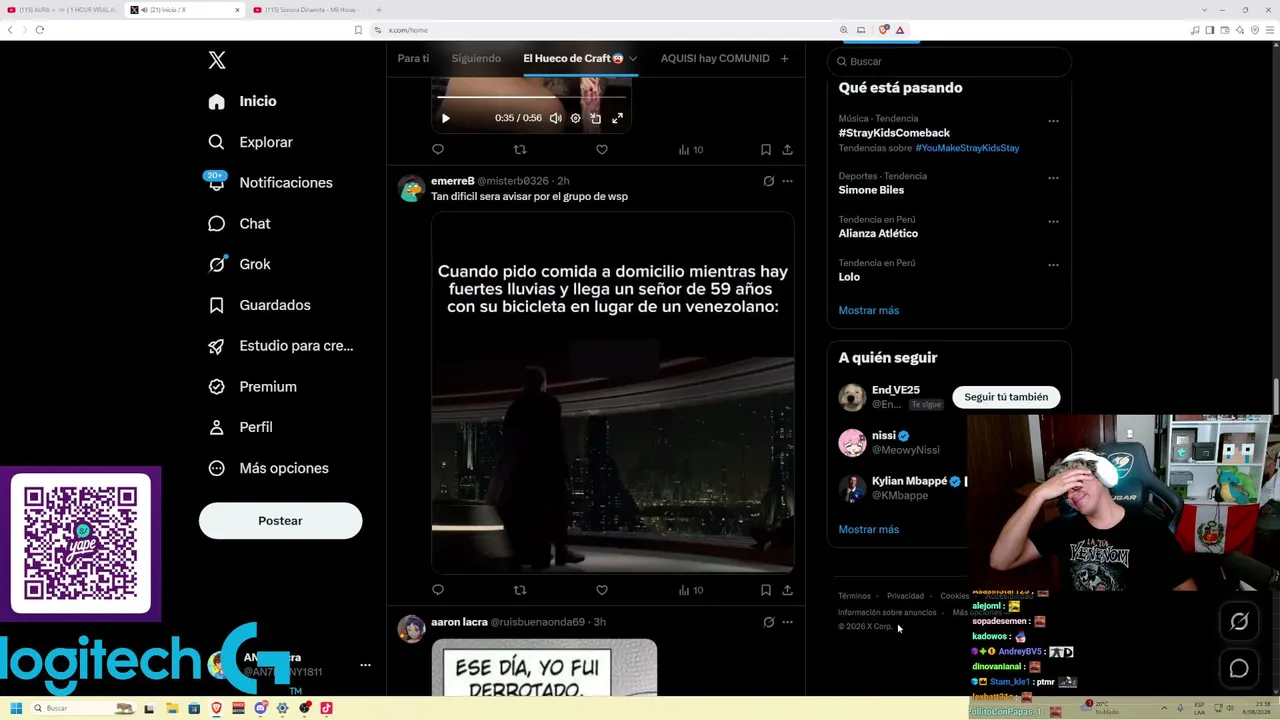Open Guardados bookmarks page
Viewport: 1280px width, 720px height.
pos(260,305)
